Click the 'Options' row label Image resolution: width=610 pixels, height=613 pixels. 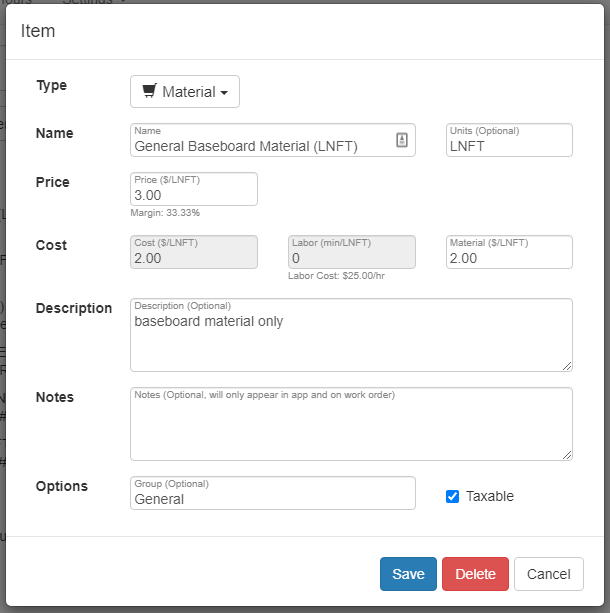pos(62,486)
